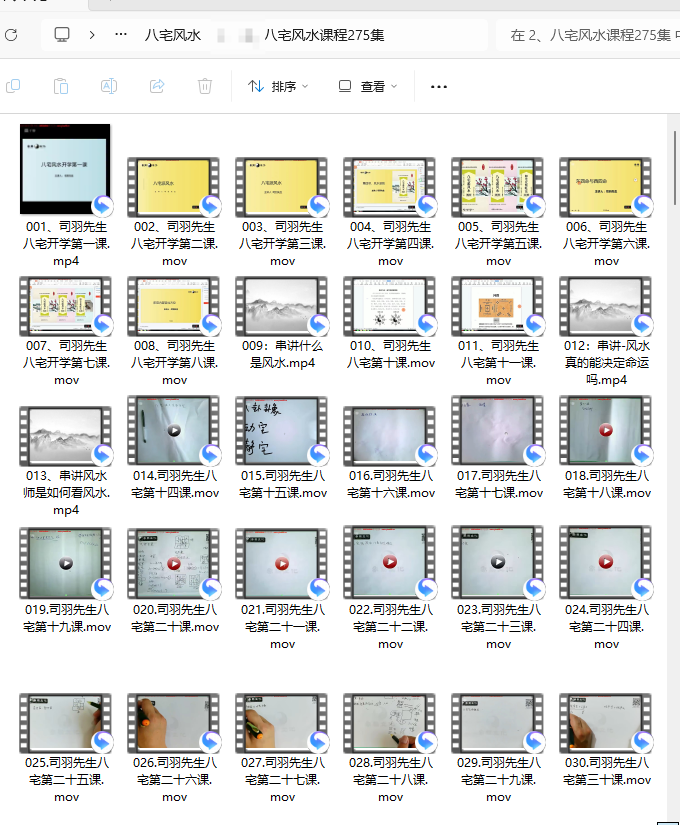This screenshot has width=680, height=825.
Task: Select the 八宅风水课程275集 breadcrumb segment
Action: click(324, 35)
